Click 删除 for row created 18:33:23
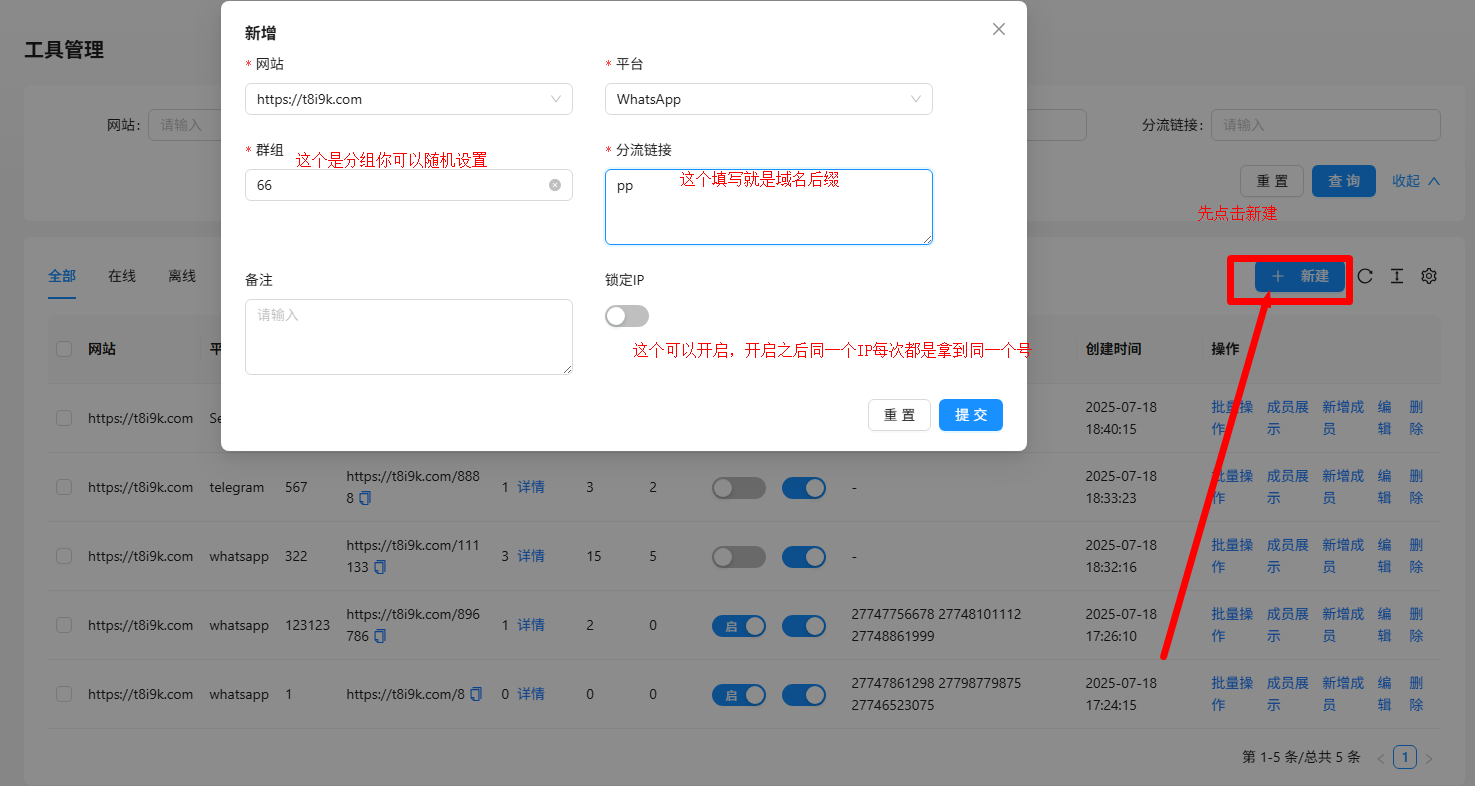The width and height of the screenshot is (1475, 786). click(x=1416, y=487)
